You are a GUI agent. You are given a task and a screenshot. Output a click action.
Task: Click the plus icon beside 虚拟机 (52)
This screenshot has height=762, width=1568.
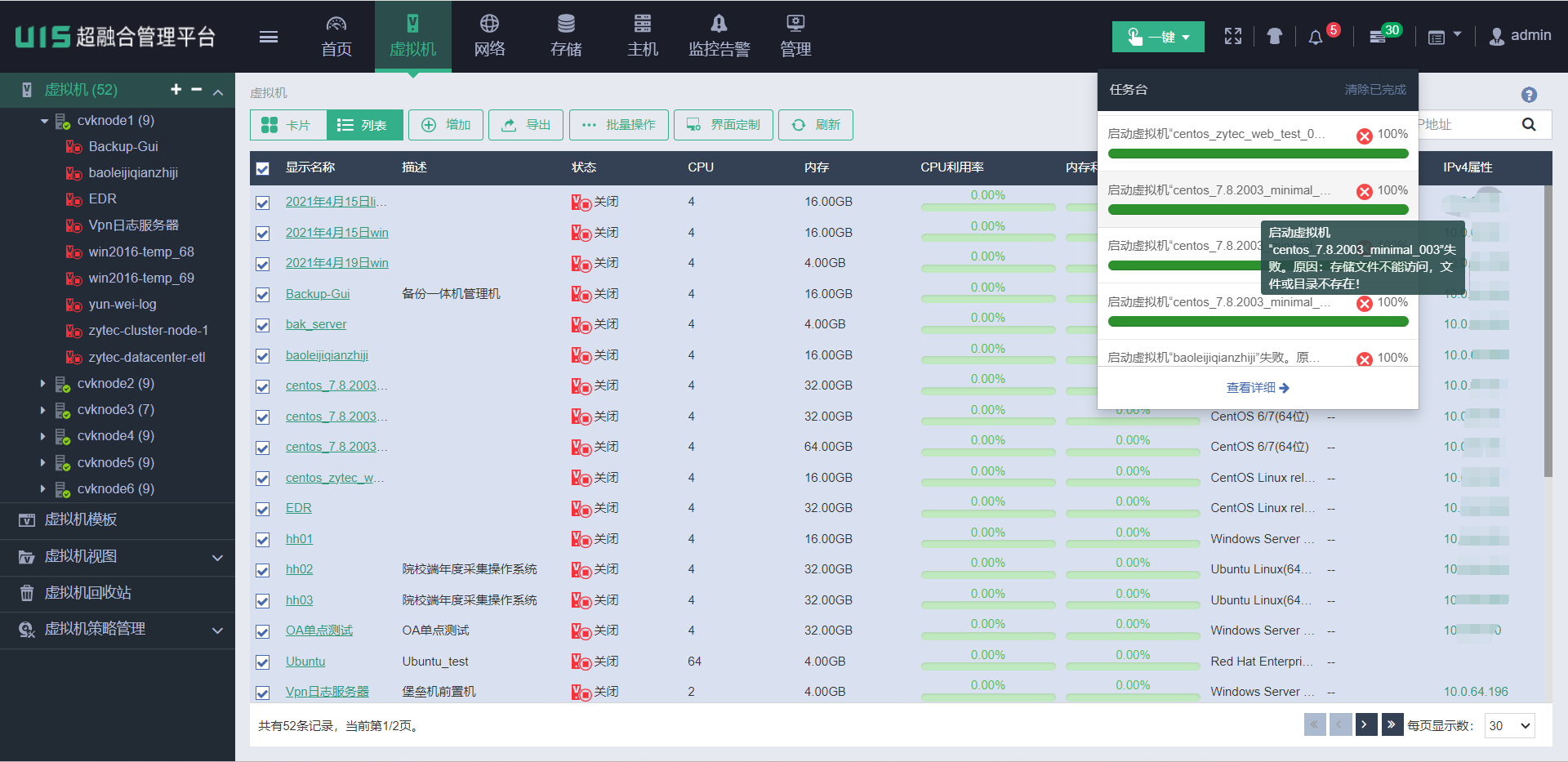176,90
